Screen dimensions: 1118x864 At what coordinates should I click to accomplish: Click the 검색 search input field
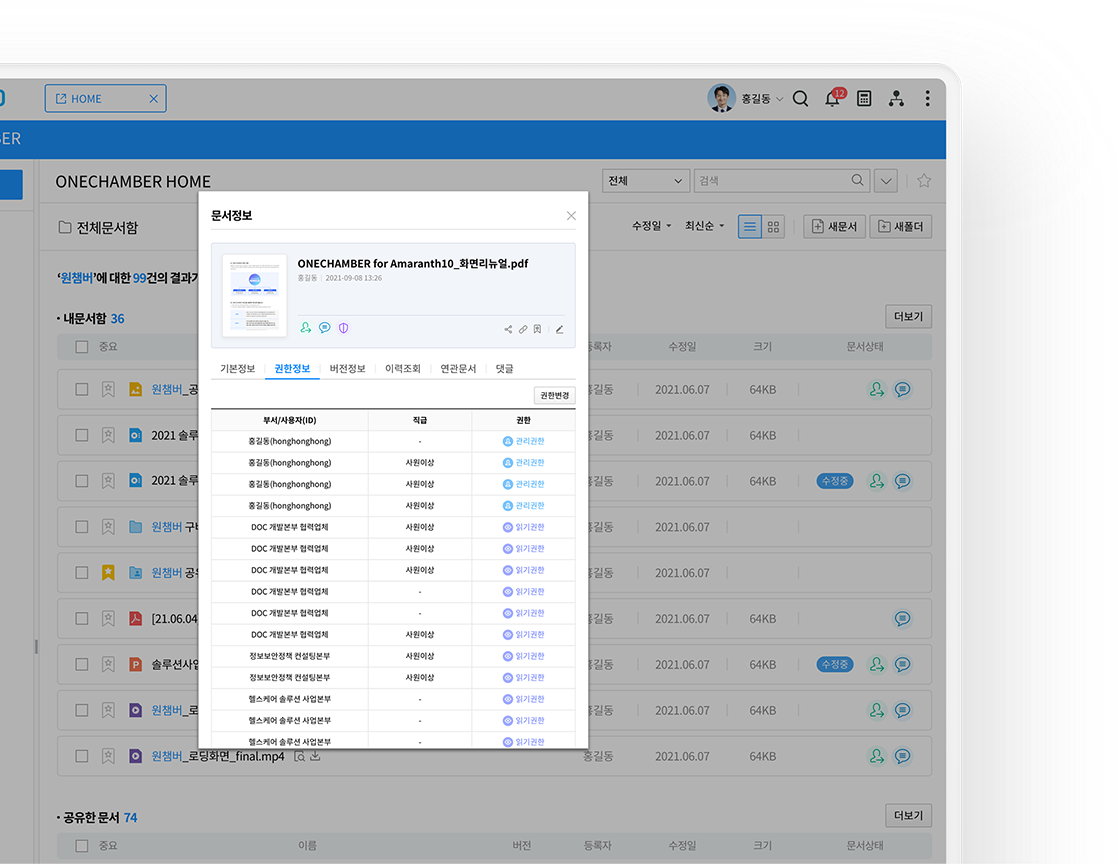point(782,180)
